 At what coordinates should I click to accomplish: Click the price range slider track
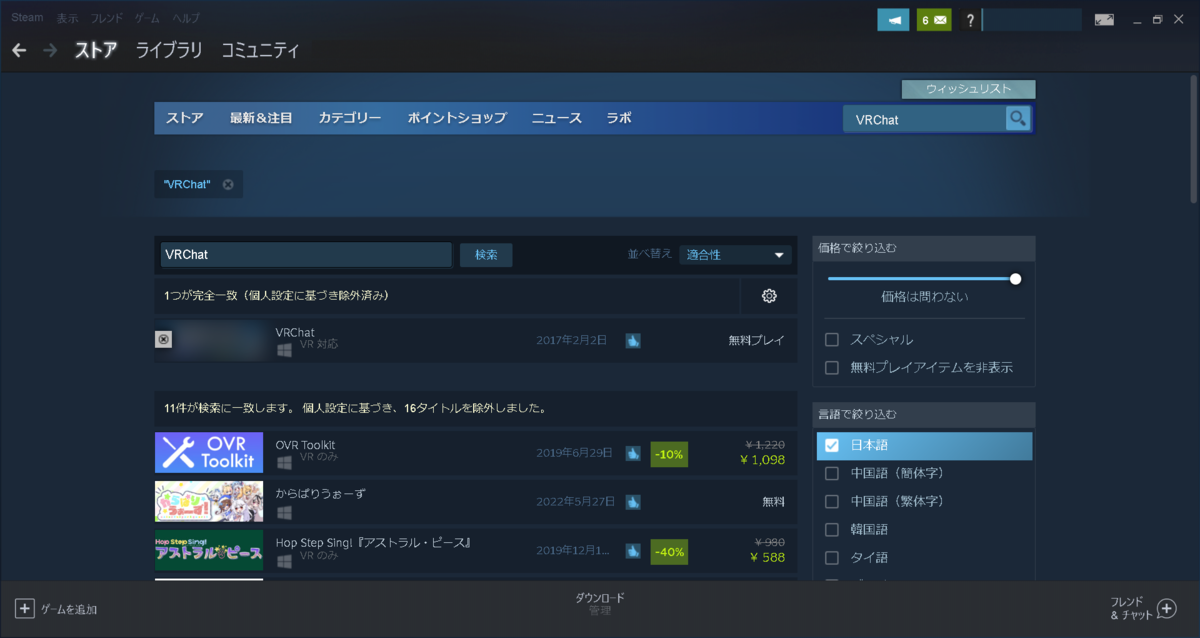[922, 279]
